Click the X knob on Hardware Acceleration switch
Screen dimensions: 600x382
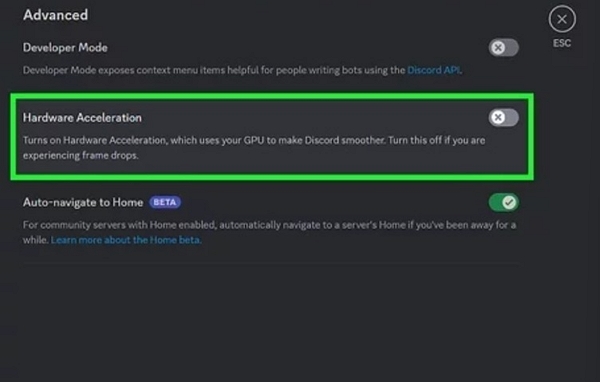[498, 118]
